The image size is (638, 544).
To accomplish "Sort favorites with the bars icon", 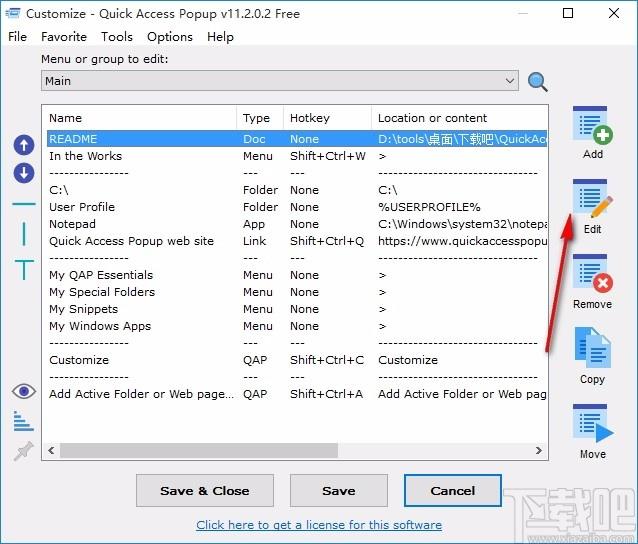I will [23, 421].
